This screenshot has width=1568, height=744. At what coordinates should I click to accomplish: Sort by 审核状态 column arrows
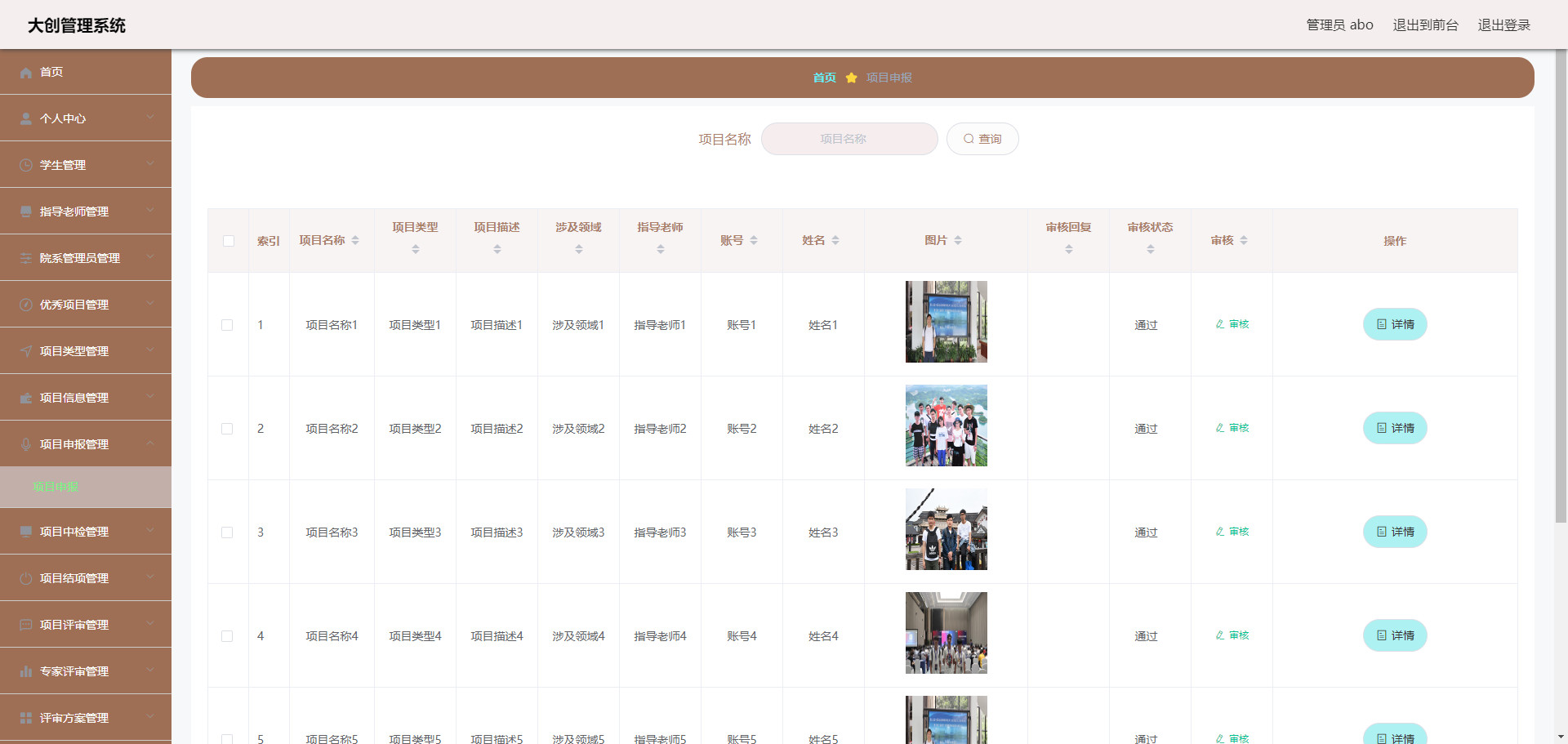coord(1151,249)
